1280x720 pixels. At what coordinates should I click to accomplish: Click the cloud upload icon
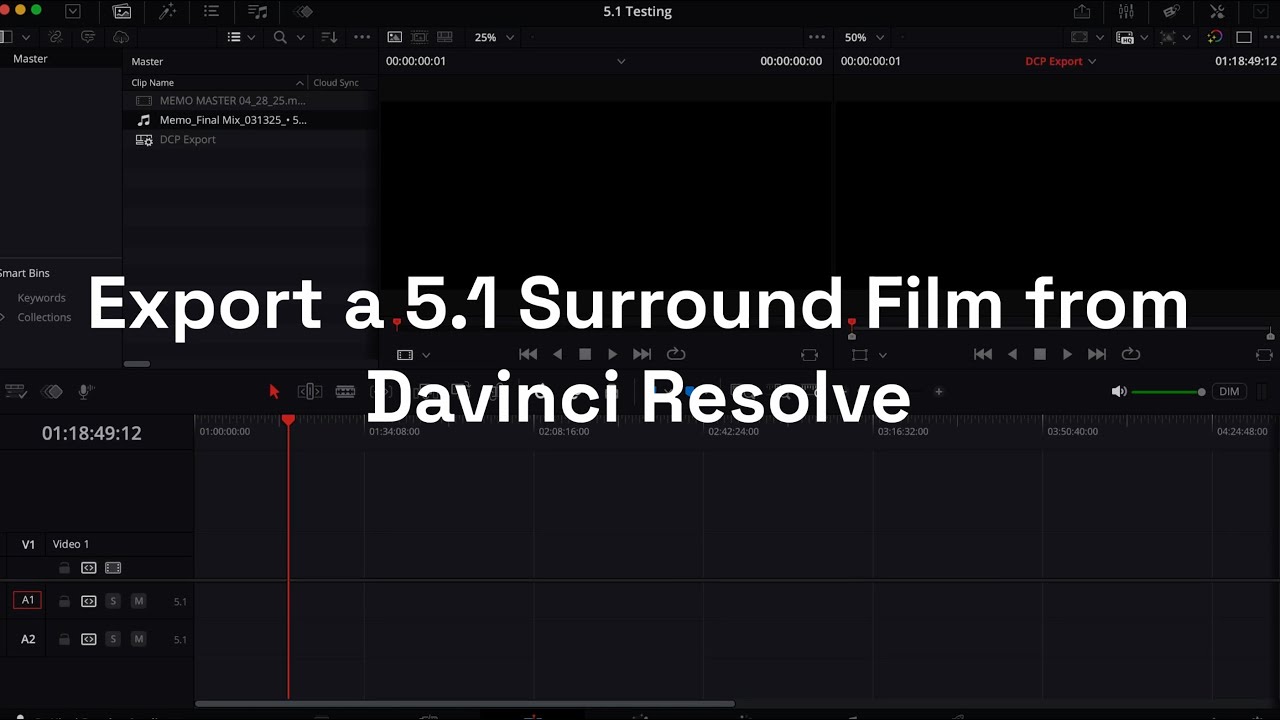121,37
